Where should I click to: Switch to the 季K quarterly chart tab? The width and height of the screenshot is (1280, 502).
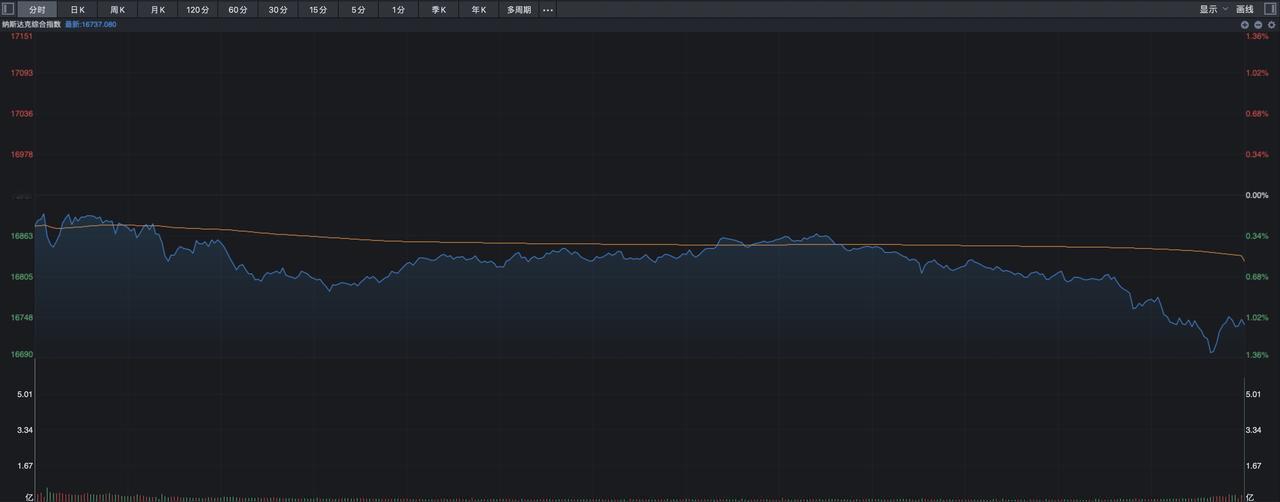tap(438, 10)
